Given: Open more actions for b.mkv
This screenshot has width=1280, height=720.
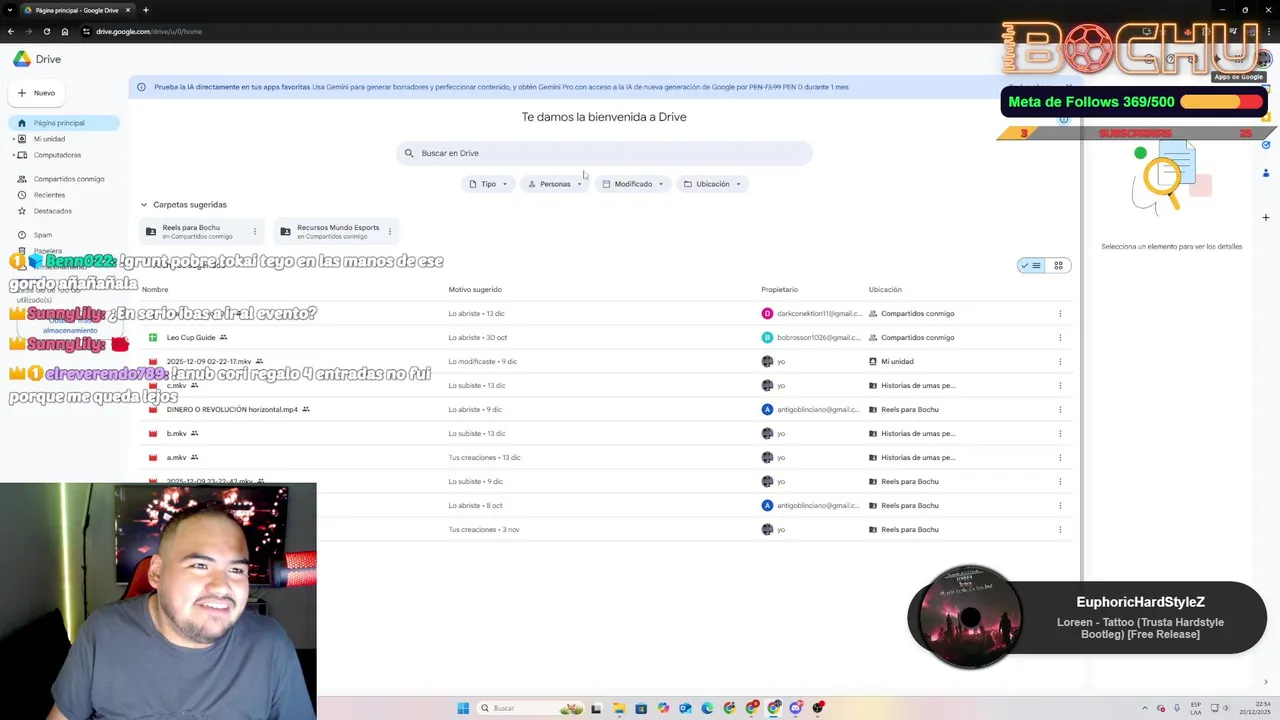Looking at the screenshot, I should (x=1060, y=434).
